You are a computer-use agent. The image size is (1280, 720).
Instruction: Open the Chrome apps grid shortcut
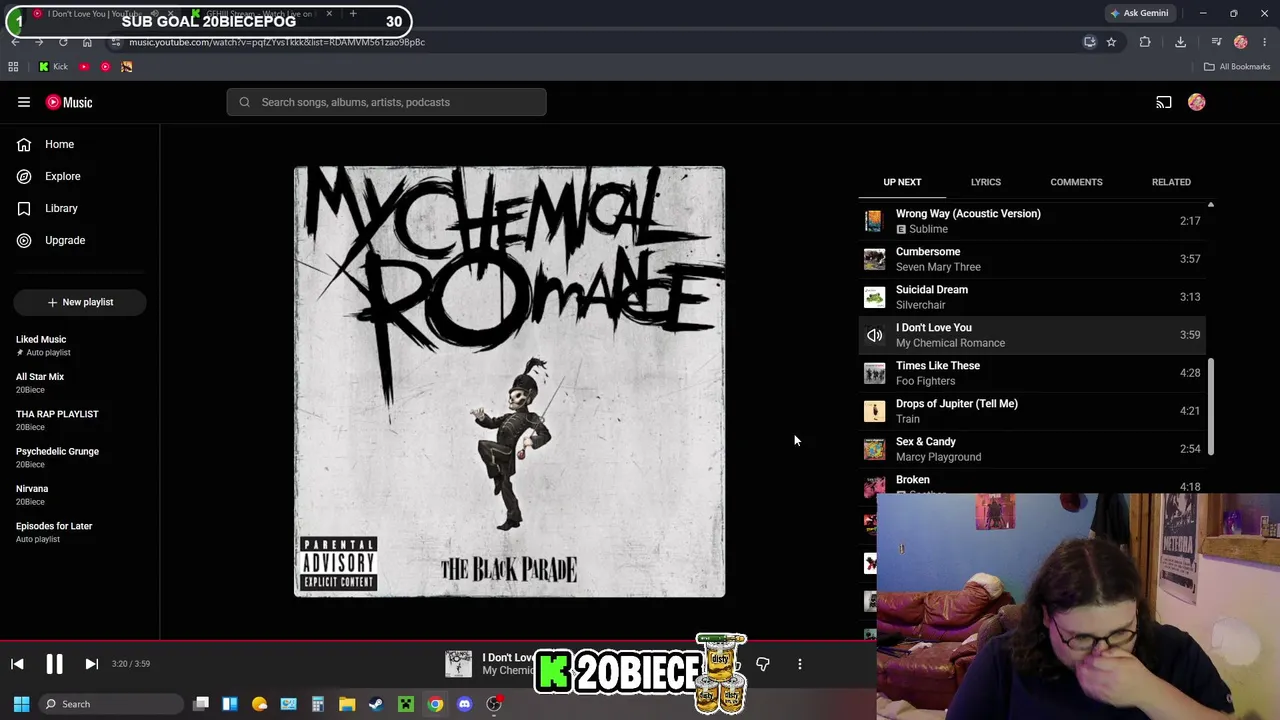(x=13, y=67)
